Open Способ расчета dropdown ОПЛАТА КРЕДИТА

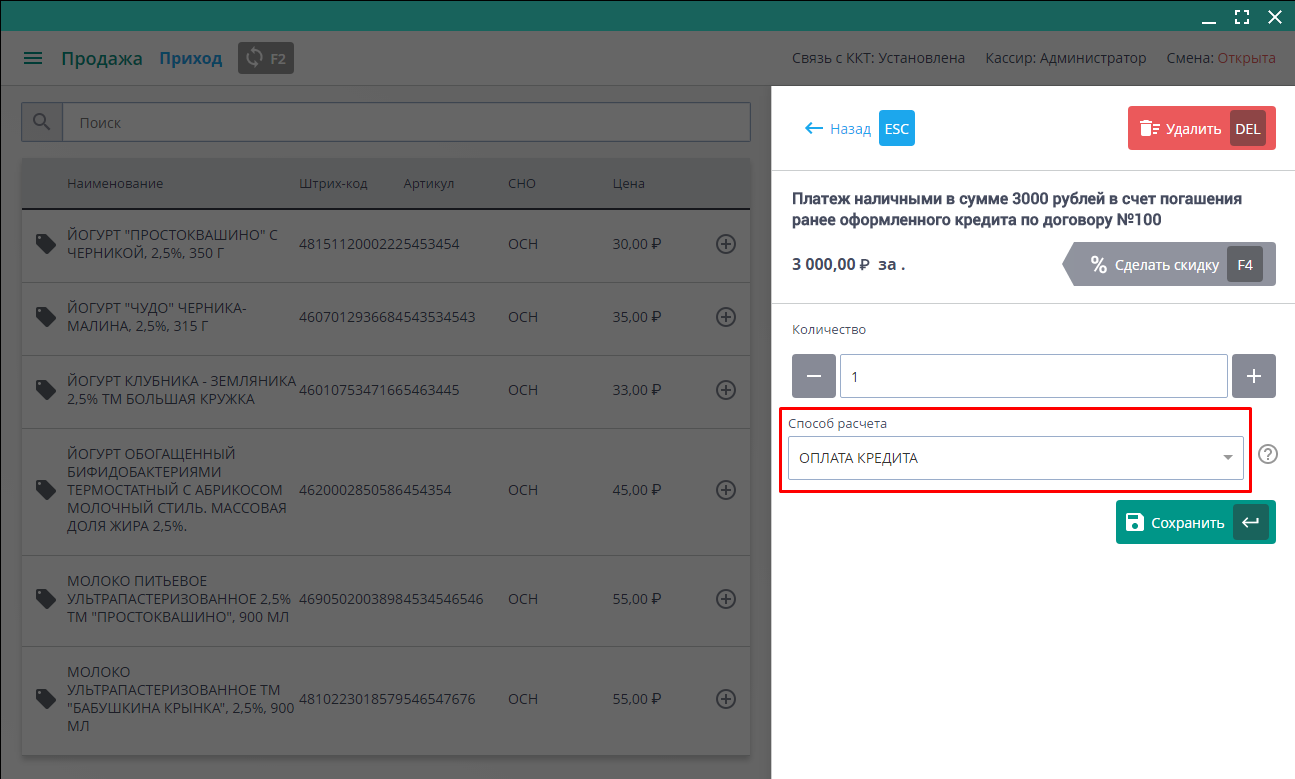1016,458
